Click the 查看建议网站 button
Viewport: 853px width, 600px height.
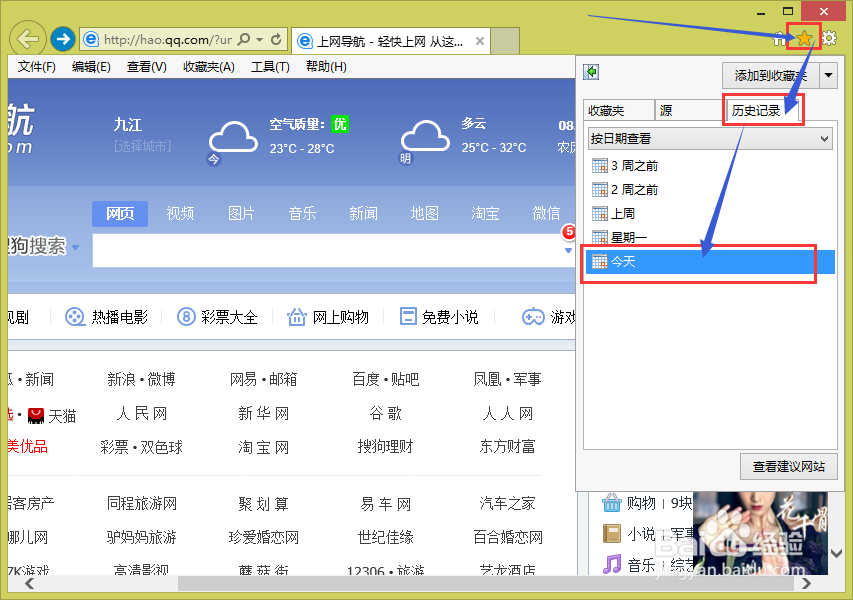788,466
